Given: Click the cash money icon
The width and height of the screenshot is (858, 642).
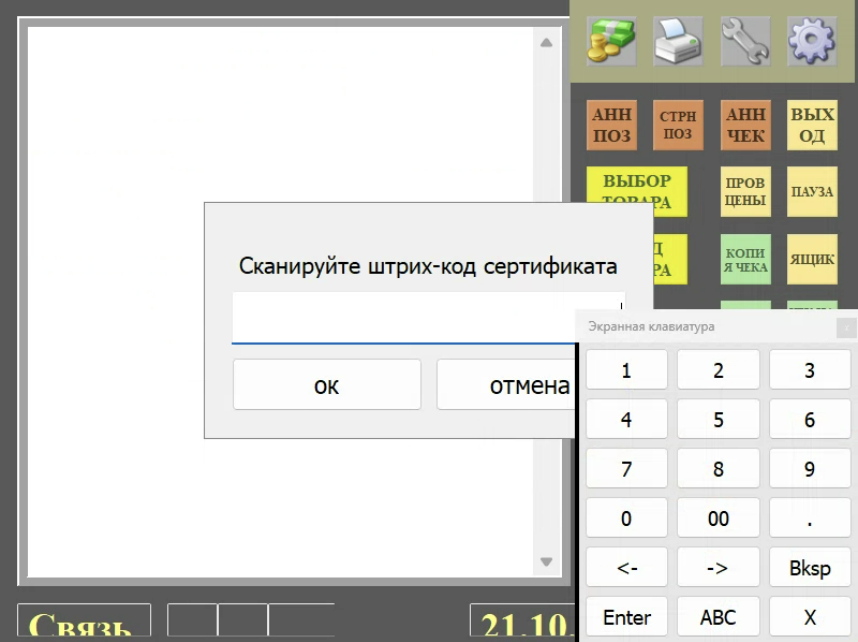Looking at the screenshot, I should (611, 42).
